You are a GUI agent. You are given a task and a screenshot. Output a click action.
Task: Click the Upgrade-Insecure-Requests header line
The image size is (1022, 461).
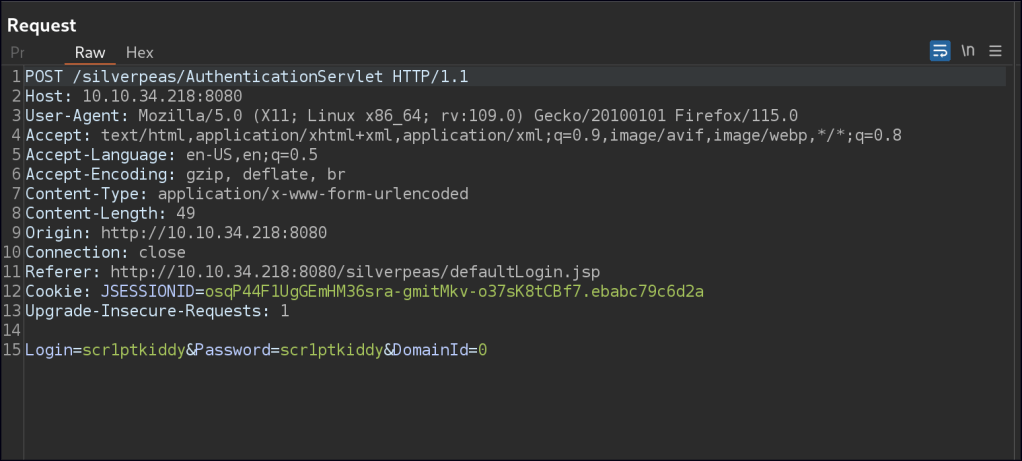(x=157, y=311)
